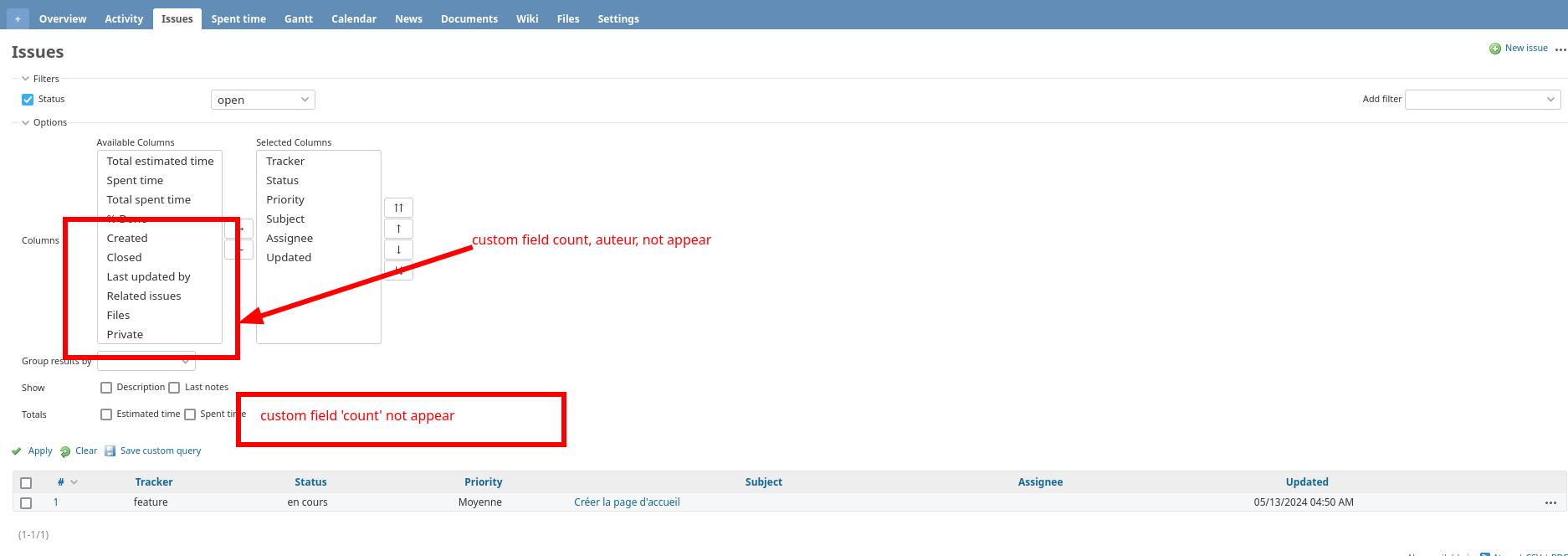Open the status operator dropdown showing open
The image size is (1568, 556).
click(263, 100)
